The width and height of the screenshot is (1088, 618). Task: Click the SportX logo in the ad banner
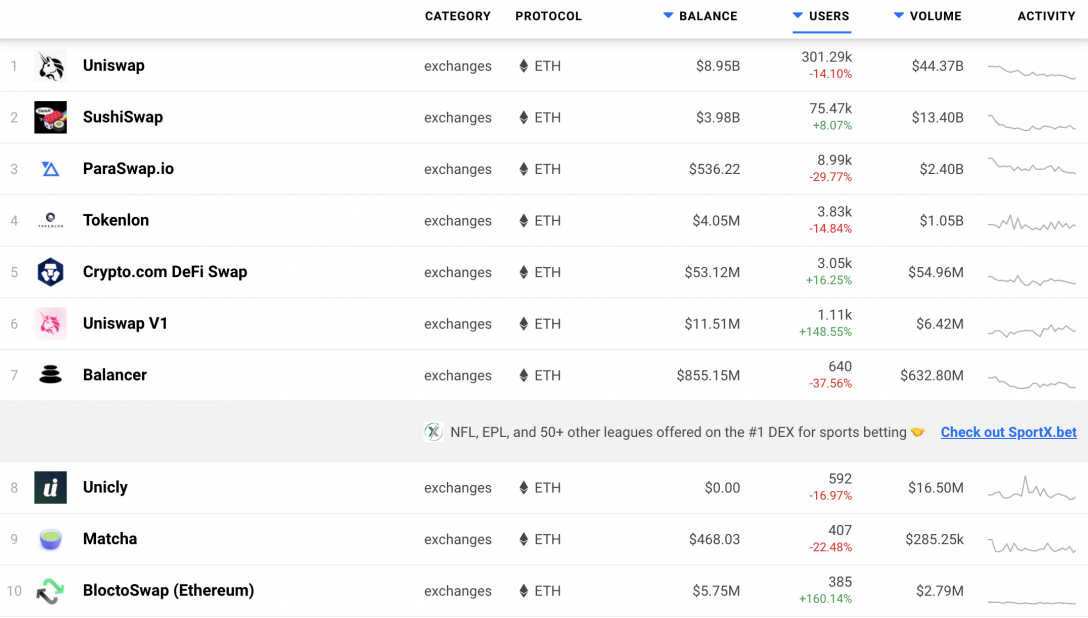(434, 432)
